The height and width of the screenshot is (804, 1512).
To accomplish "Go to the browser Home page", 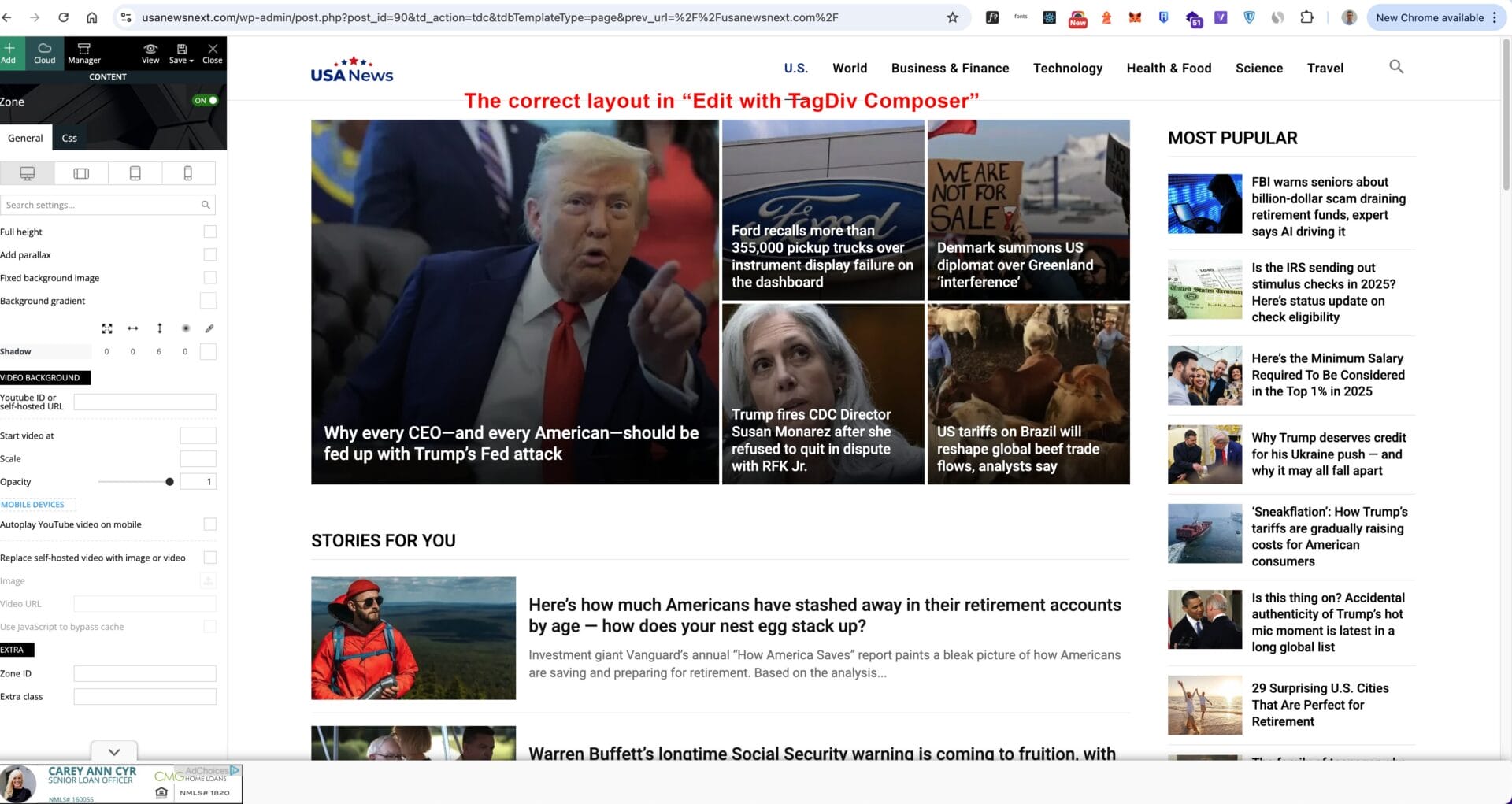I will (x=92, y=17).
